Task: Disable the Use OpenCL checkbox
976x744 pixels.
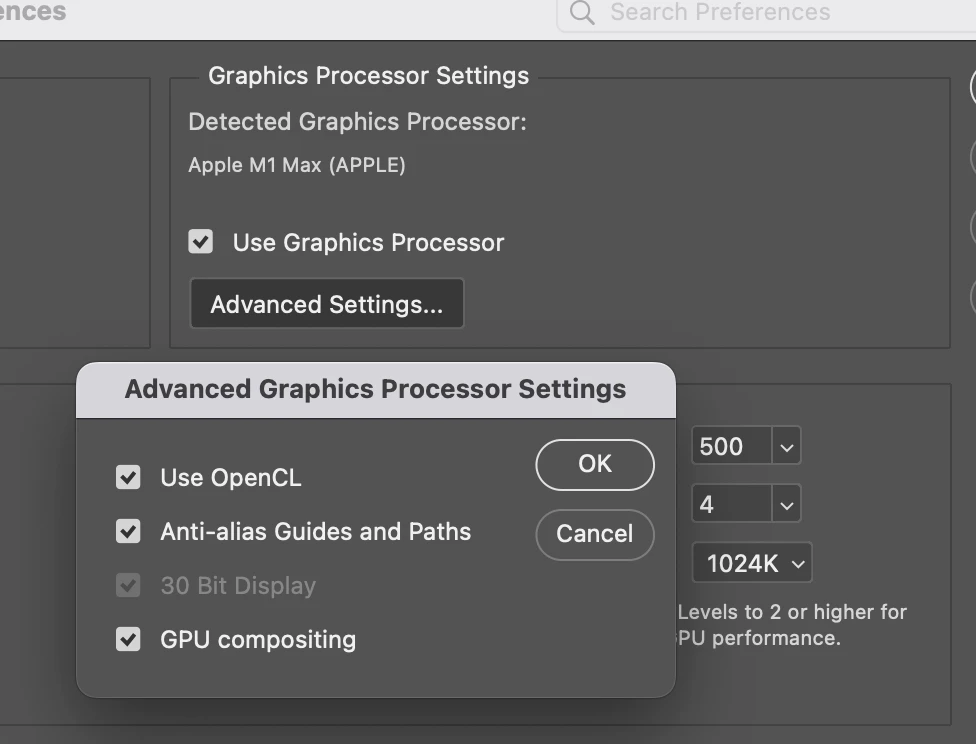Action: click(x=128, y=477)
